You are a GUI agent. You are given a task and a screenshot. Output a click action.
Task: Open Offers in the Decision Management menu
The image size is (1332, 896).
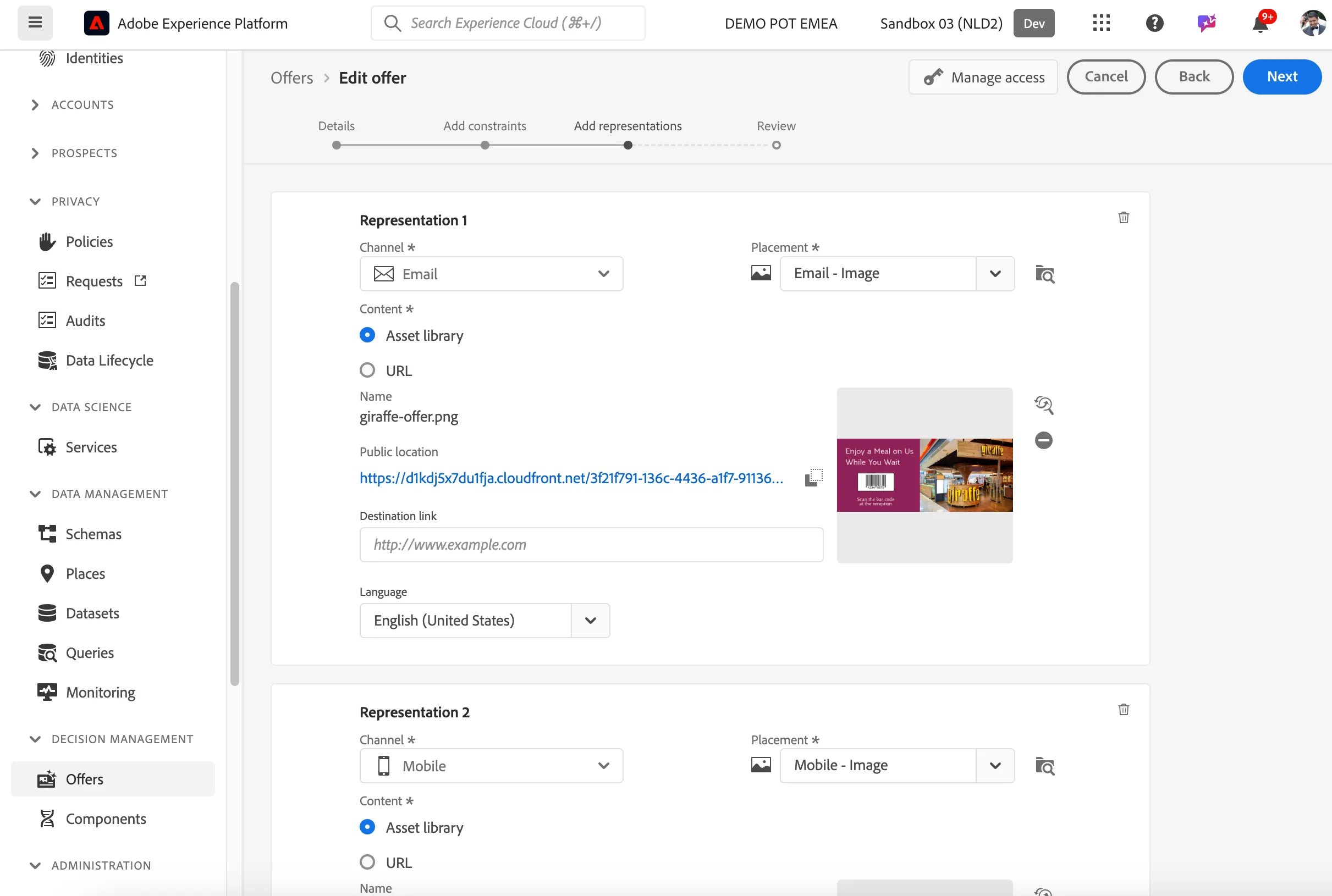pyautogui.click(x=113, y=779)
